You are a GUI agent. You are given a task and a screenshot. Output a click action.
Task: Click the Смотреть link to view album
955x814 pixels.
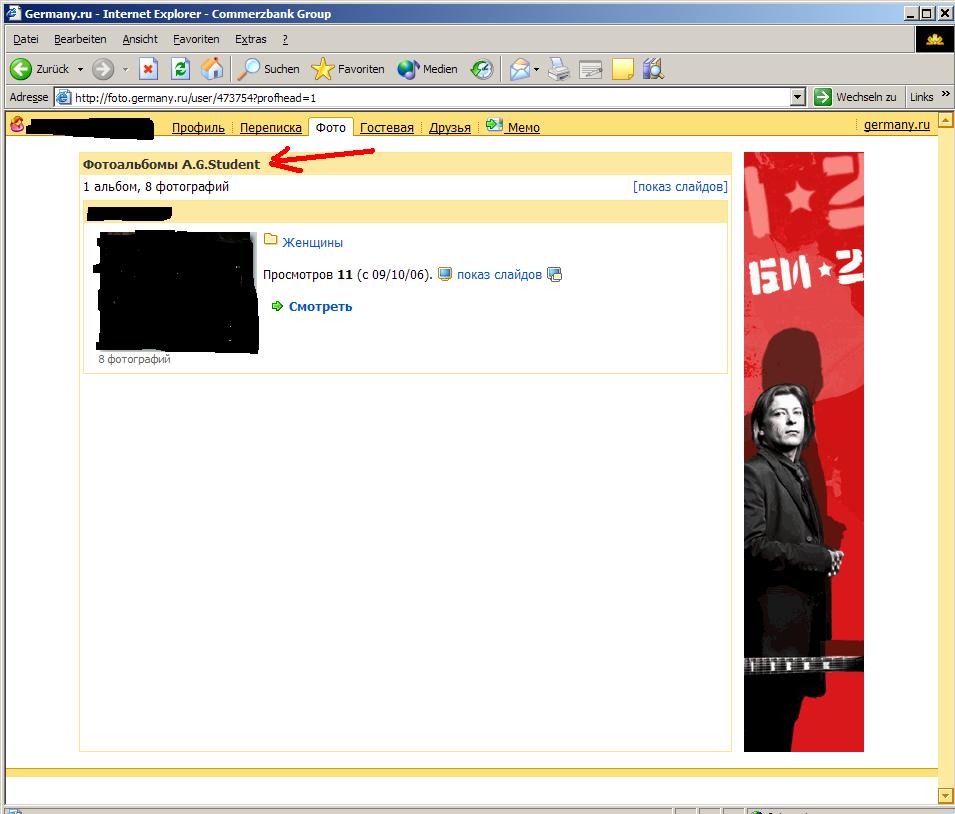(320, 307)
